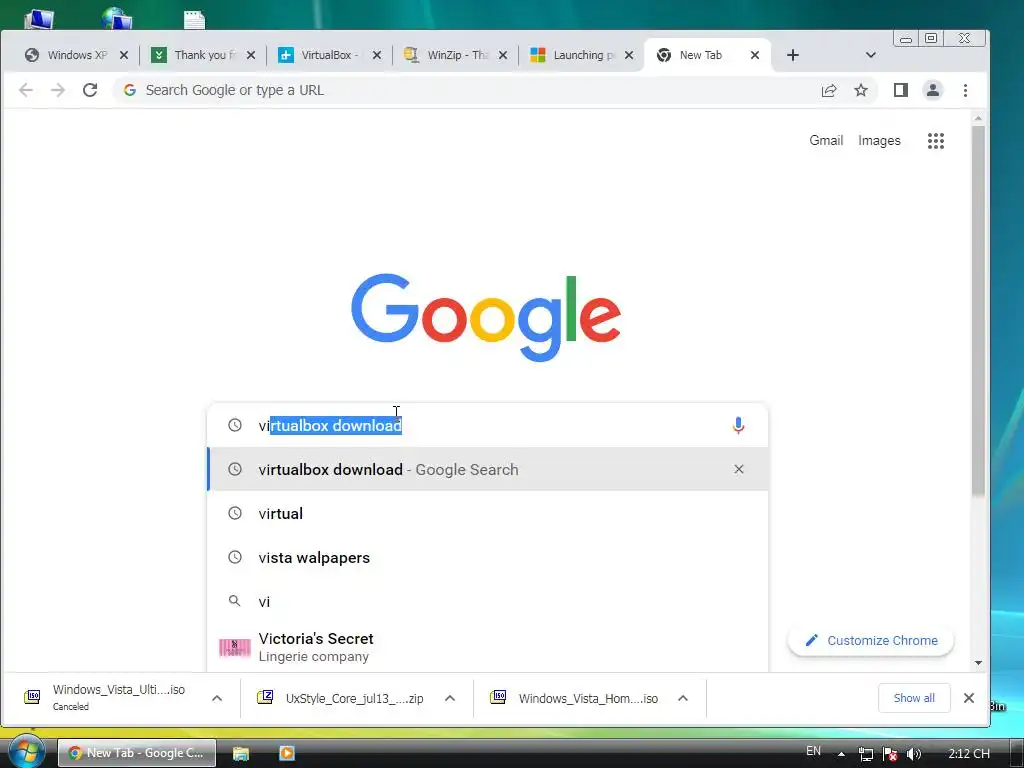The image size is (1024, 768).
Task: Start voice search with the microphone
Action: pyautogui.click(x=738, y=425)
